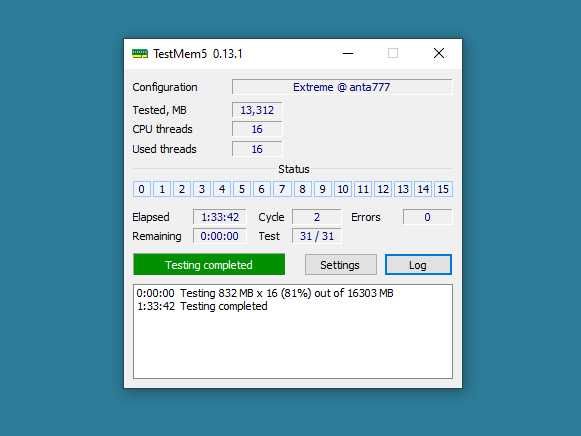581x436 pixels.
Task: Open the Settings dialog
Action: click(x=341, y=265)
